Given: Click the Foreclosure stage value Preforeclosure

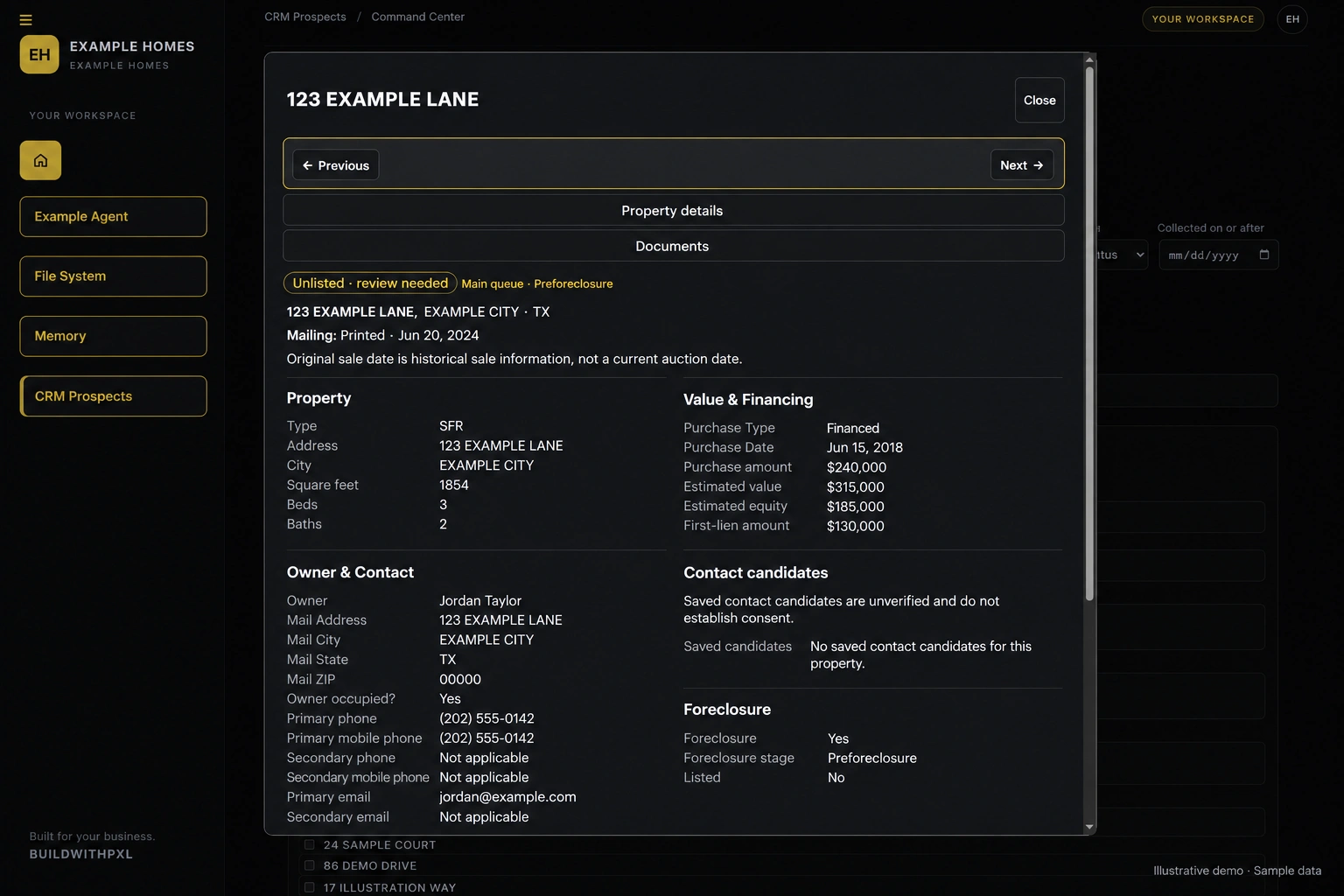Looking at the screenshot, I should point(872,758).
